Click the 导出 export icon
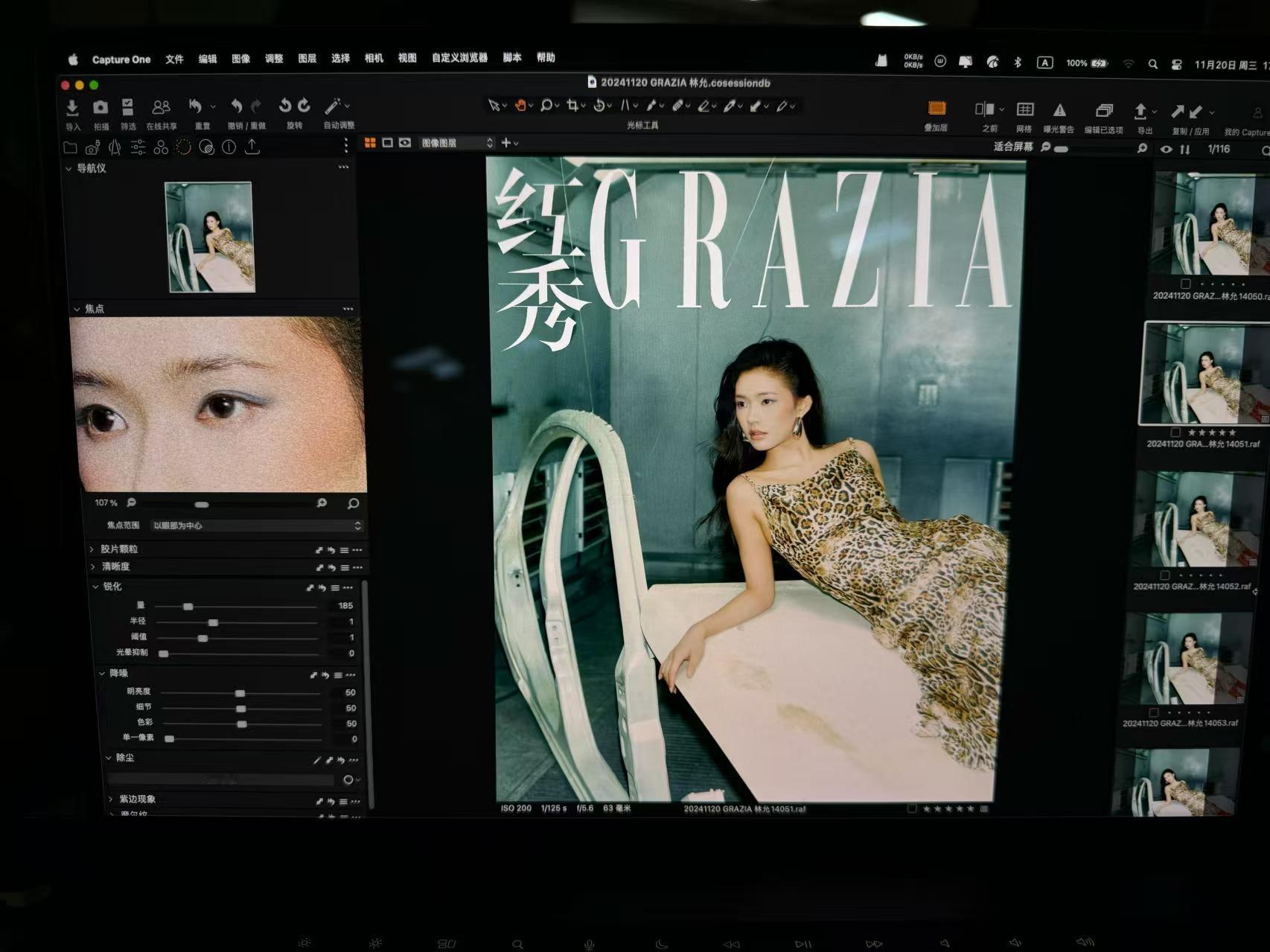This screenshot has height=952, width=1270. 1140,112
